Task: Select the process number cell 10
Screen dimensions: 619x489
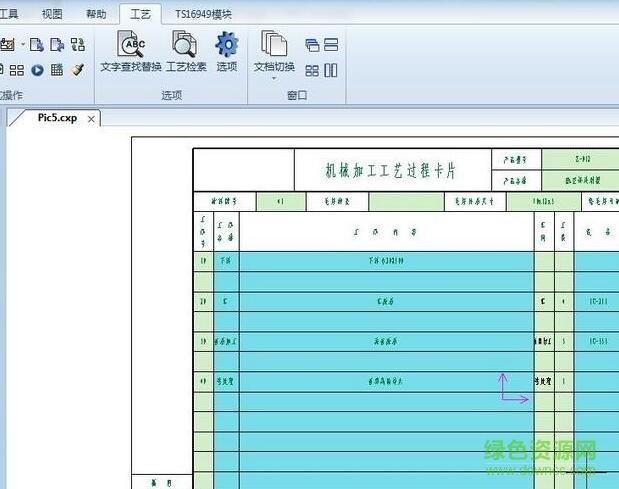Action: (203, 260)
